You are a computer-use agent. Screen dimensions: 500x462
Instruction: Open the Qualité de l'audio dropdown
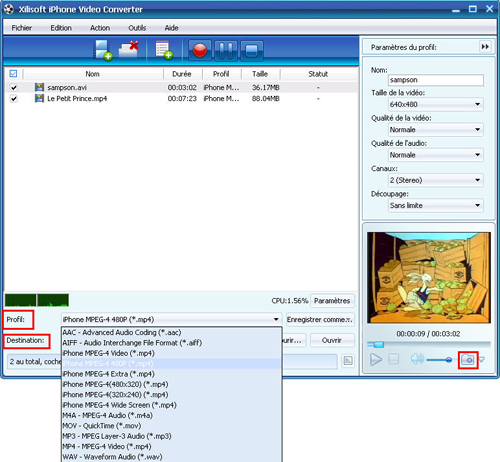(x=436, y=155)
